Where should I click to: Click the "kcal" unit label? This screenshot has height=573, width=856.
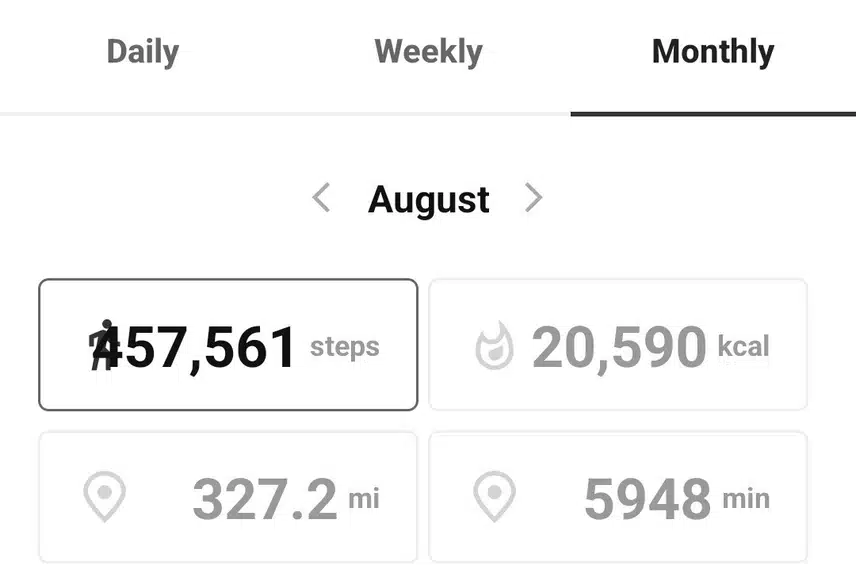tap(743, 347)
